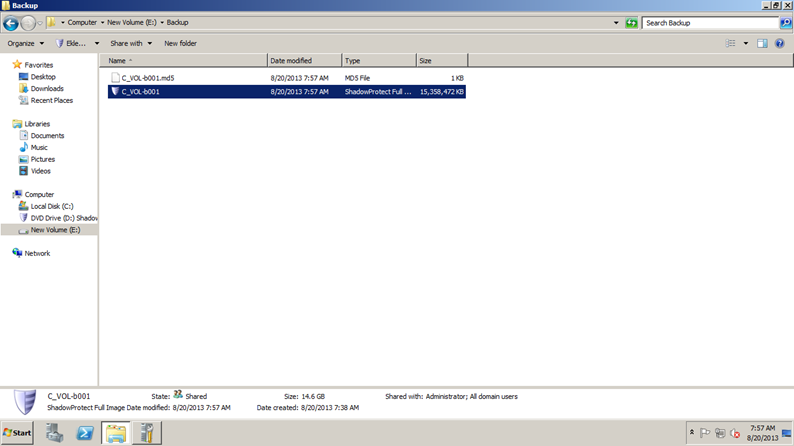Open DVD Drive (D:) ShadowProtect
The image size is (794, 446).
[x=64, y=218]
